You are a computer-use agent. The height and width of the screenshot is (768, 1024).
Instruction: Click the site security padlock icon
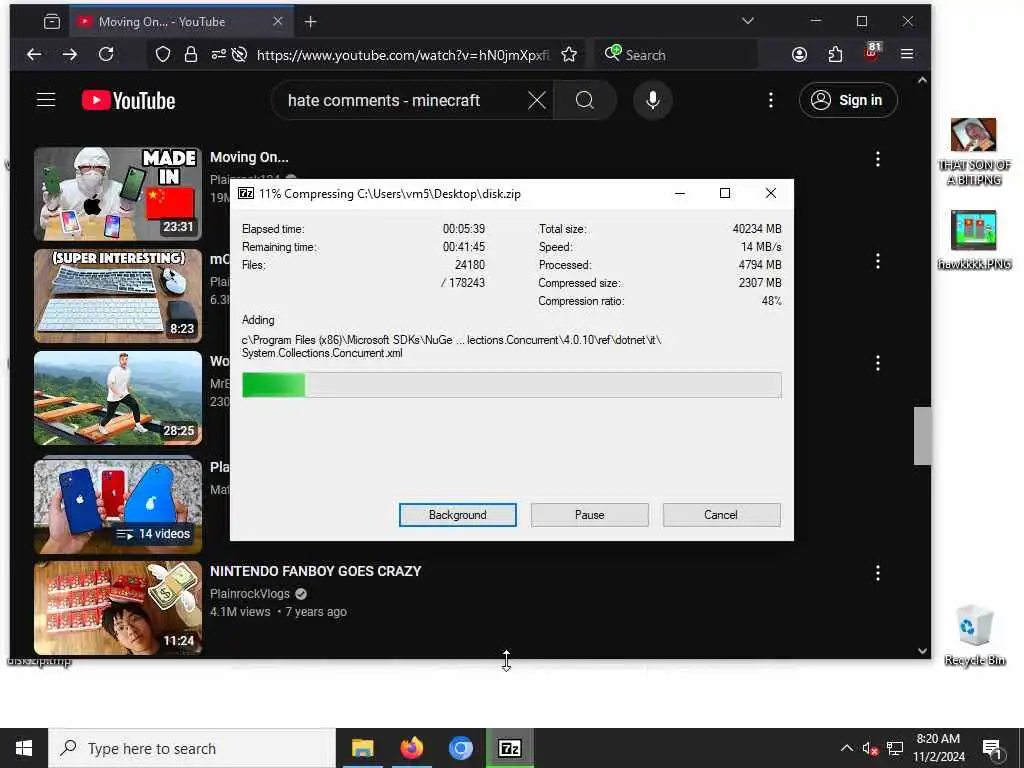(x=191, y=55)
